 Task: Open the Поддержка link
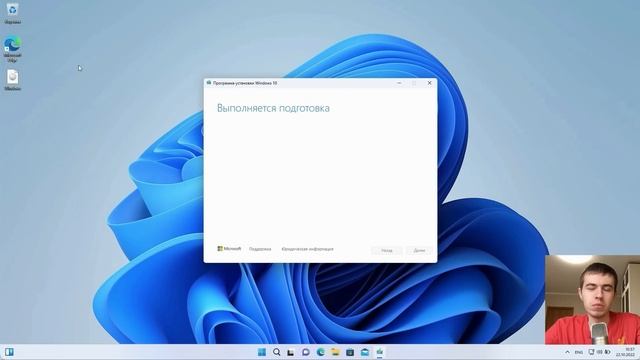pos(260,249)
